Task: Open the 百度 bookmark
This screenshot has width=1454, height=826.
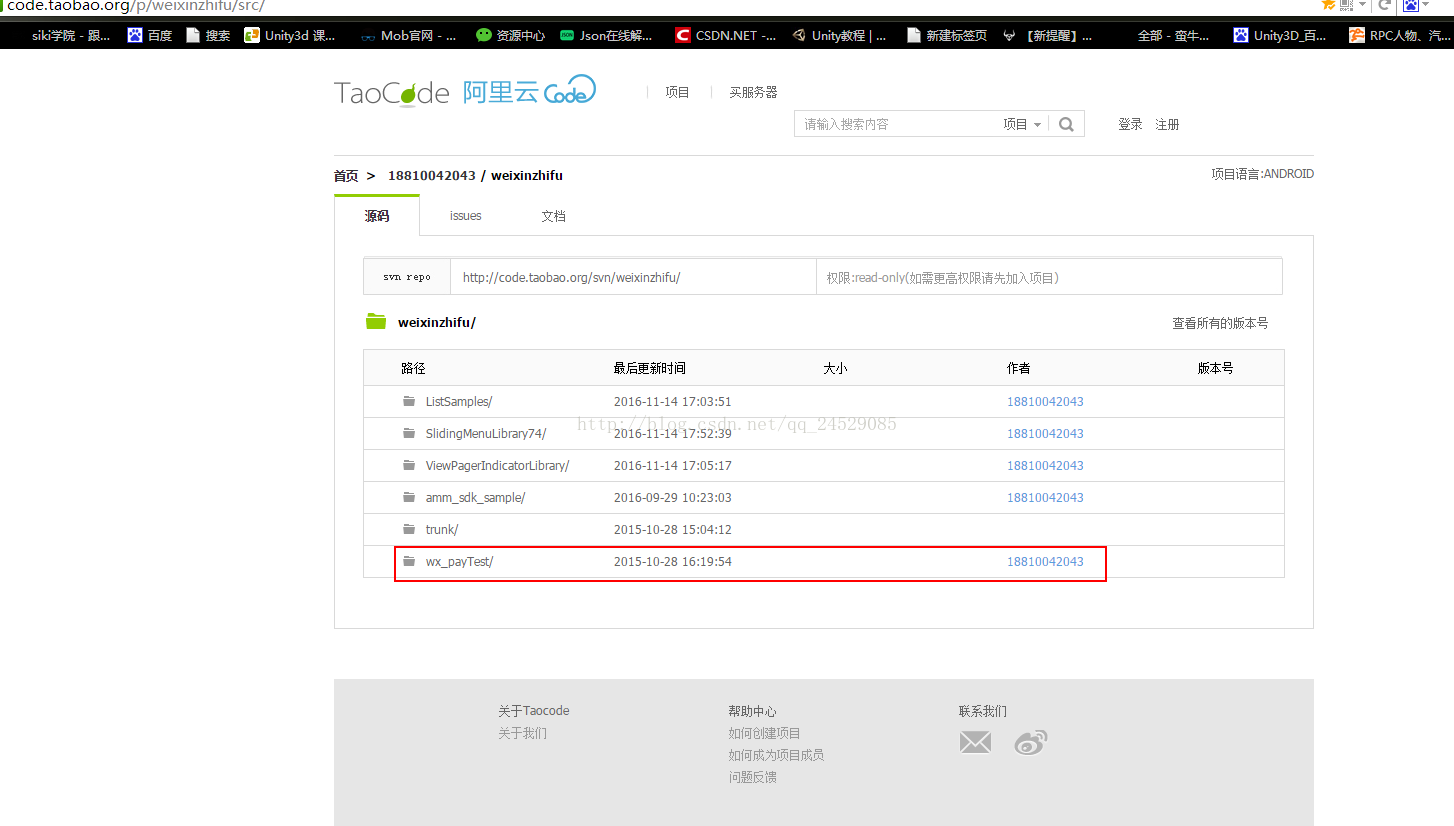Action: pos(150,35)
